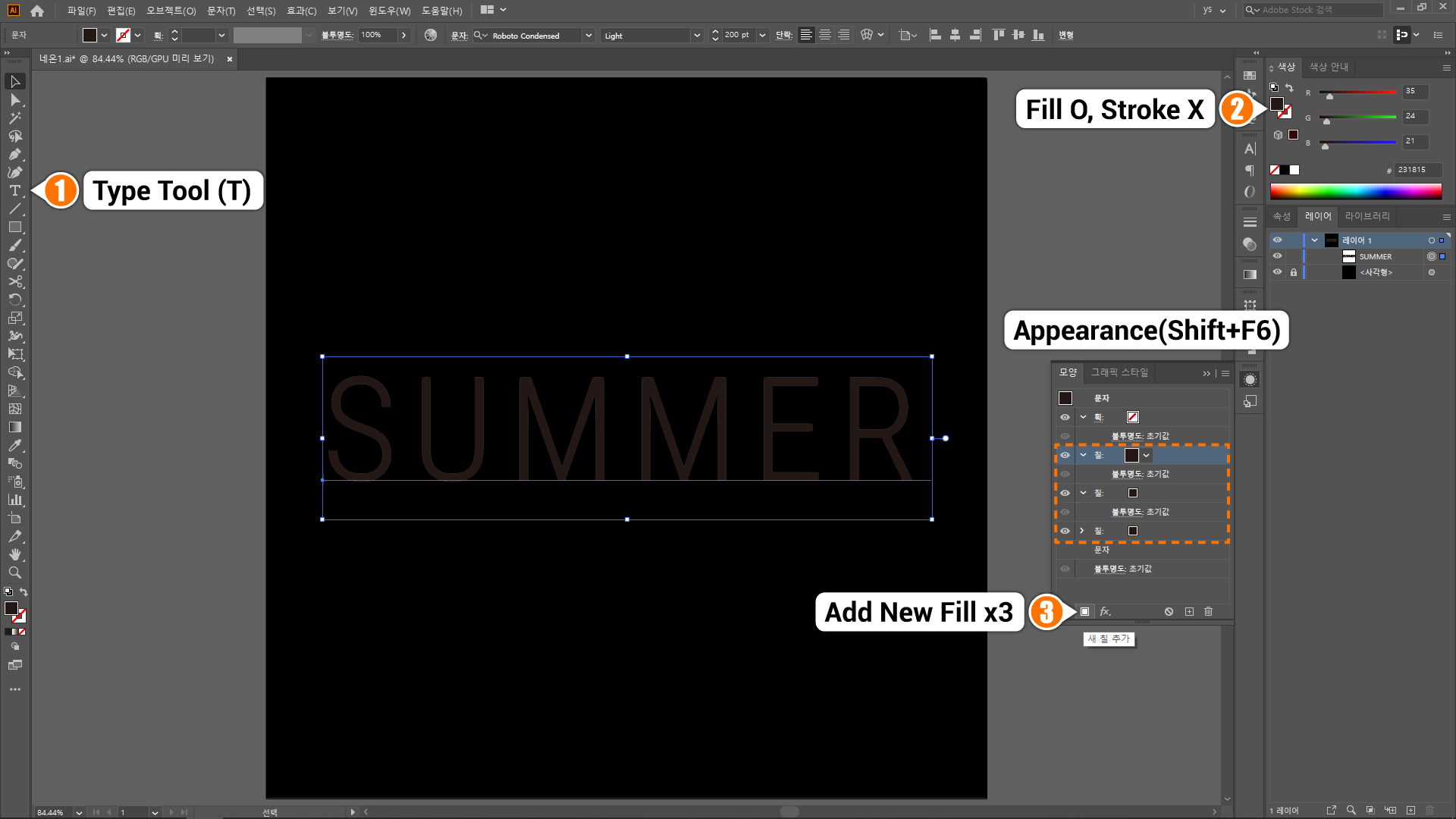Open the Light font style dropdown
The width and height of the screenshot is (1456, 819).
pos(696,36)
